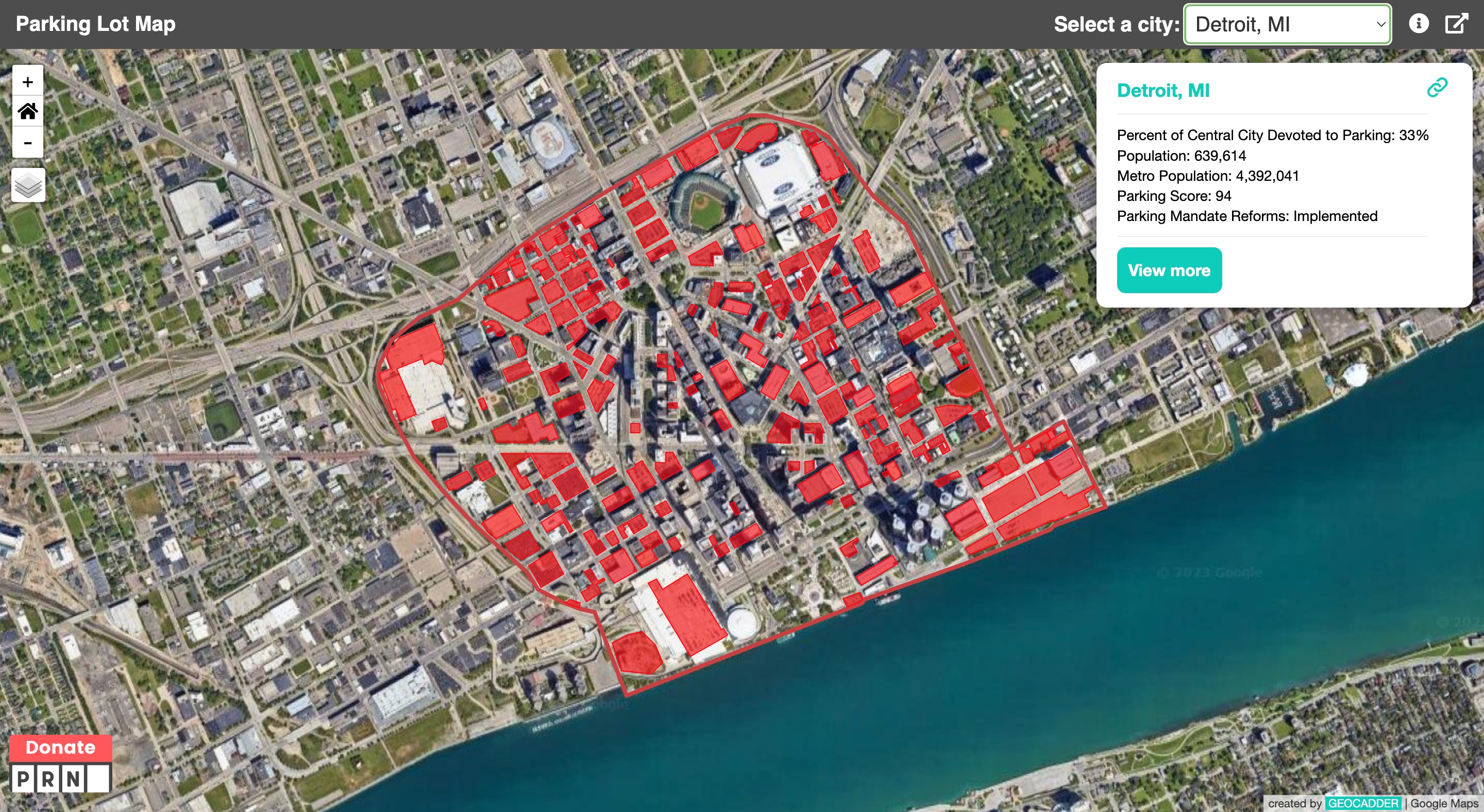Zoom in using the plus icon
The width and height of the screenshot is (1484, 812).
[27, 81]
